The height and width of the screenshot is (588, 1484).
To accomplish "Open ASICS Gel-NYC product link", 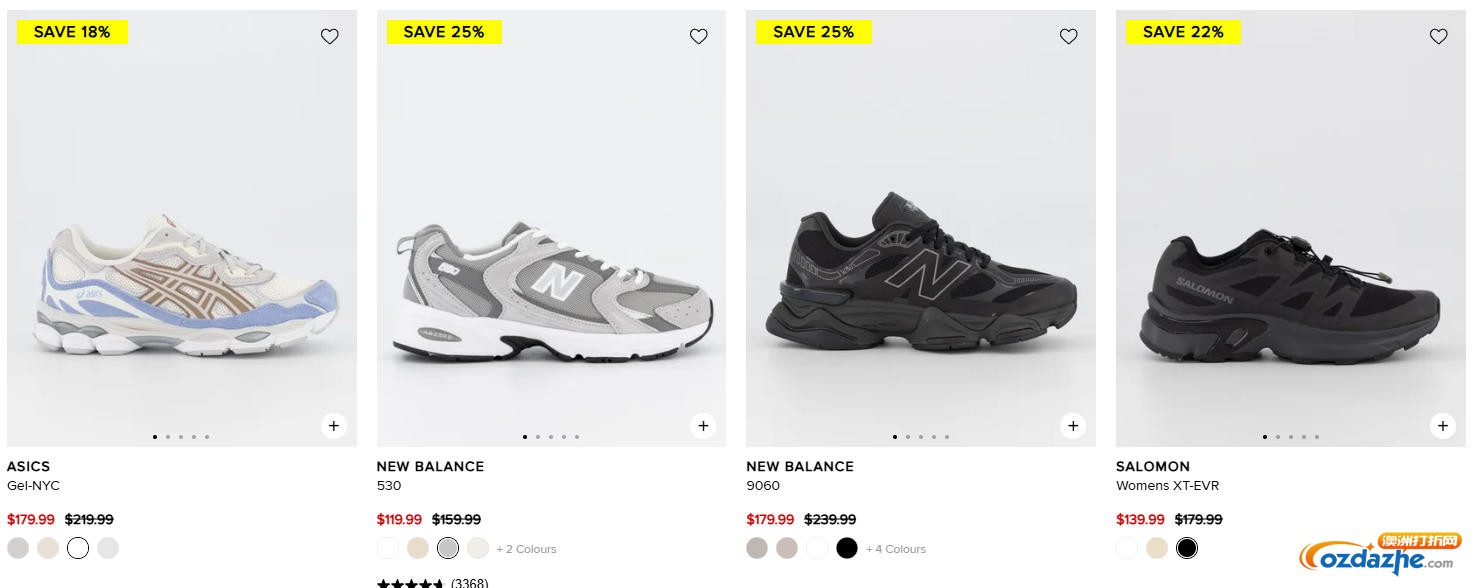I will (33, 486).
